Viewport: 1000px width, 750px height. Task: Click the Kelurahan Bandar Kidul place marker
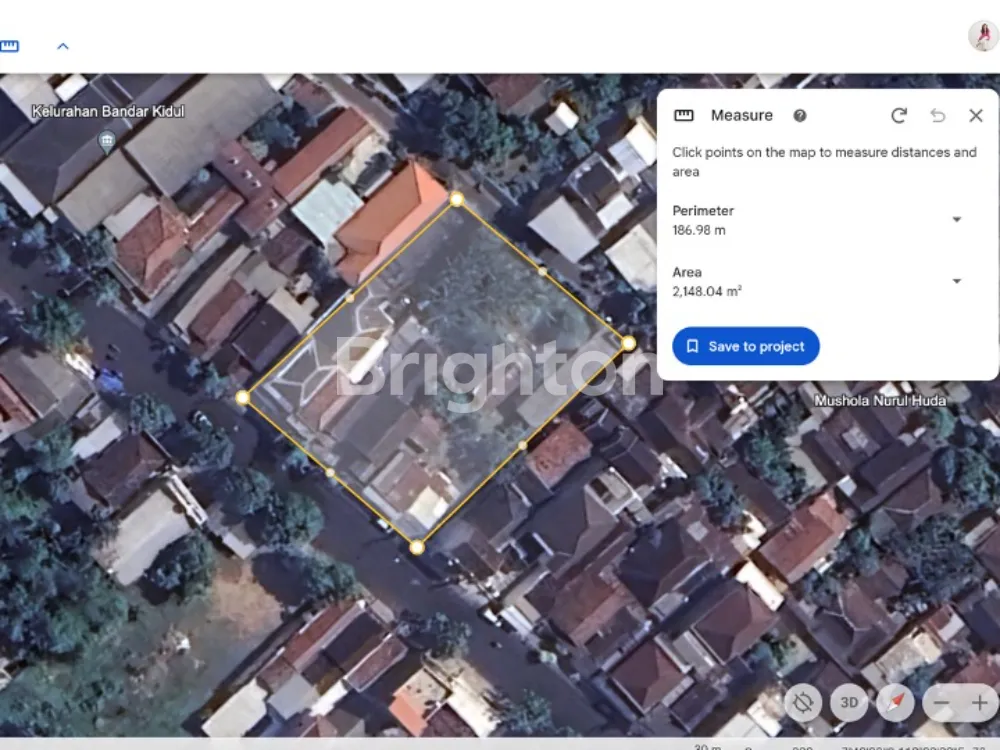tap(107, 138)
